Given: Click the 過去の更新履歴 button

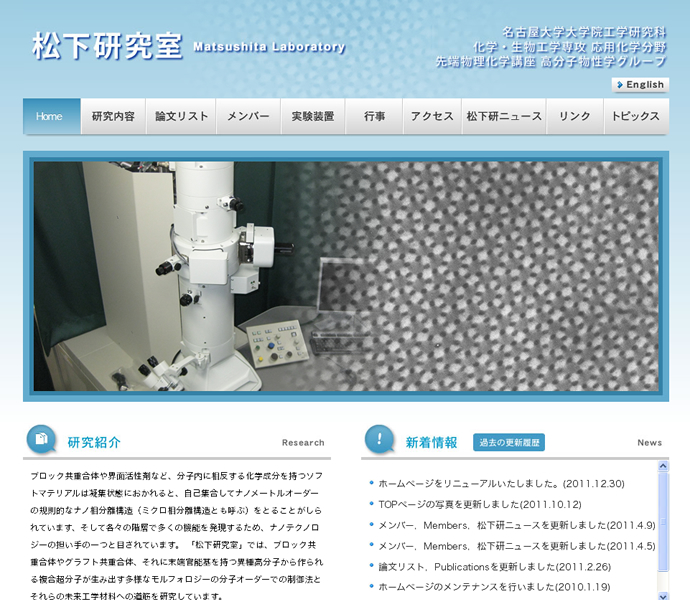Looking at the screenshot, I should (x=509, y=442).
